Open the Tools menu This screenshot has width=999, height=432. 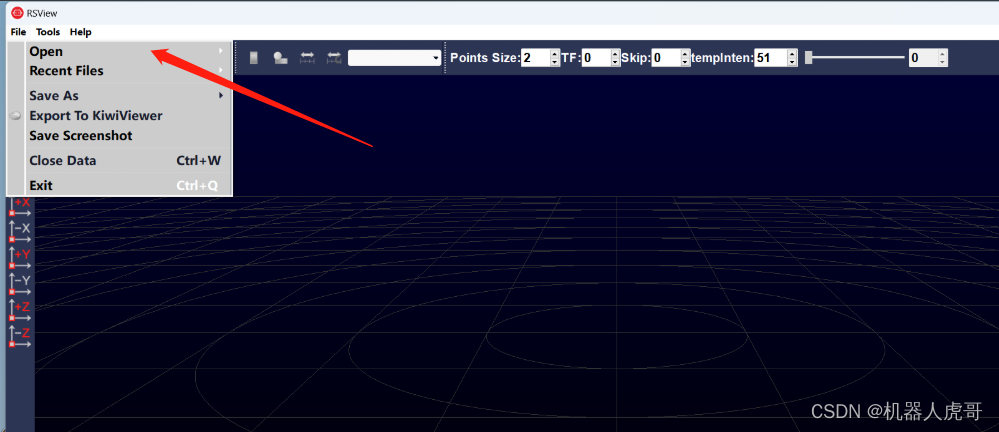(48, 32)
